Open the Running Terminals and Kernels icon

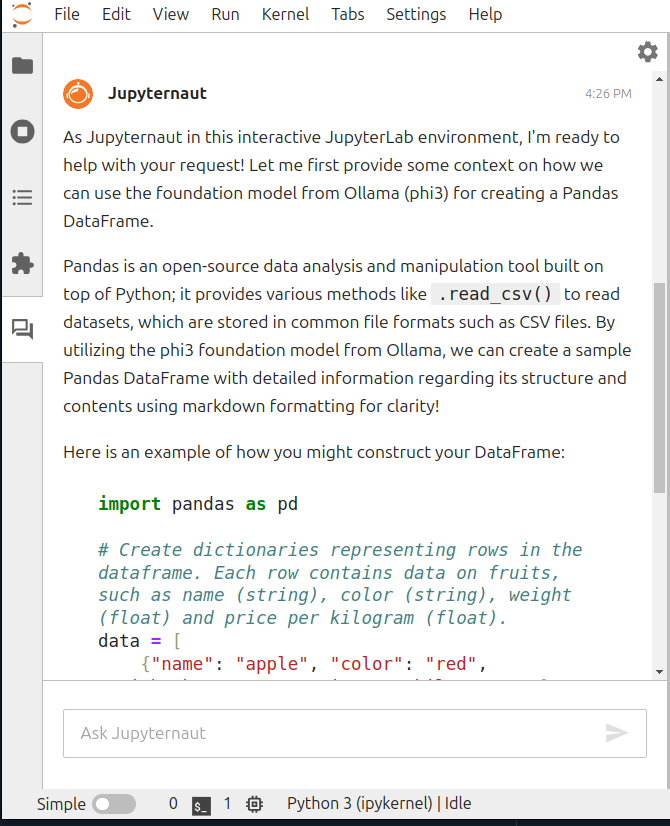(x=23, y=131)
